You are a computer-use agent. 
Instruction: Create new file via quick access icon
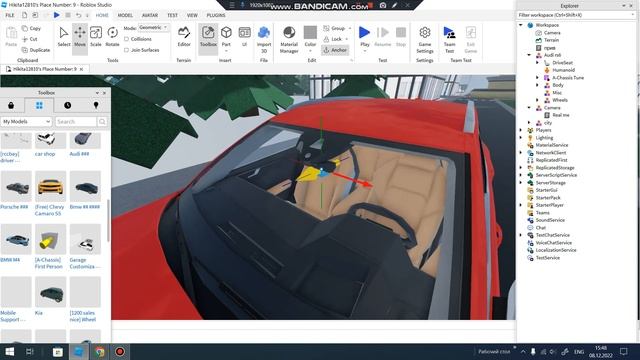pos(24,15)
